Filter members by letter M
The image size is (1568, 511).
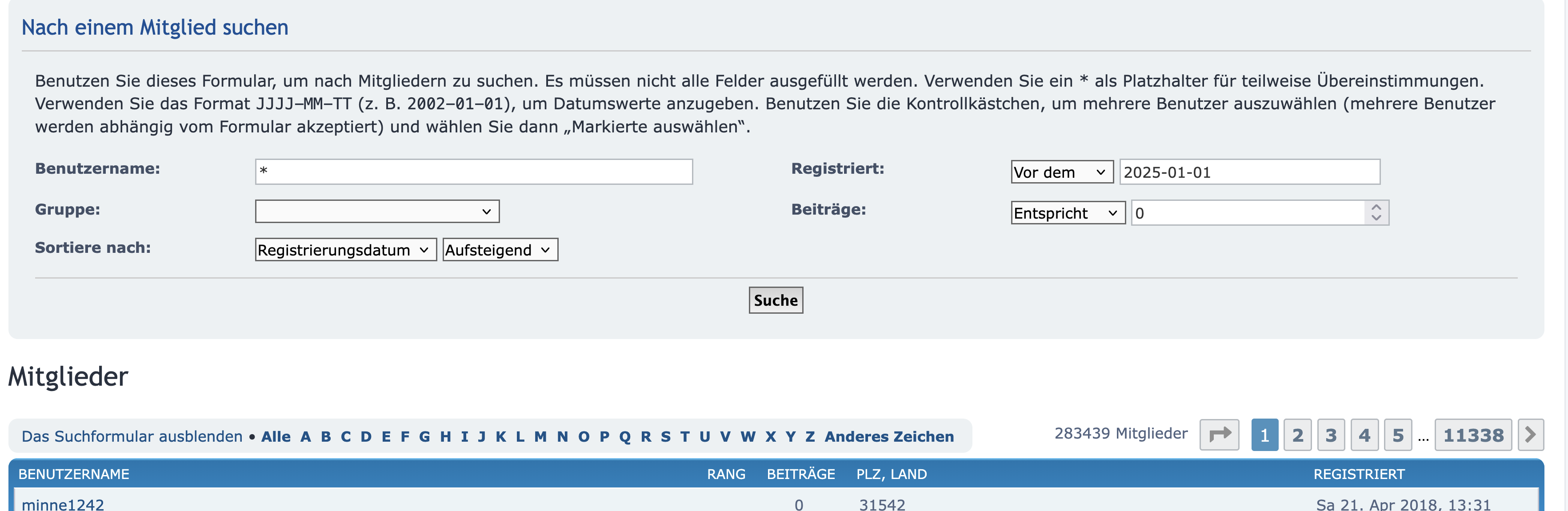click(540, 437)
